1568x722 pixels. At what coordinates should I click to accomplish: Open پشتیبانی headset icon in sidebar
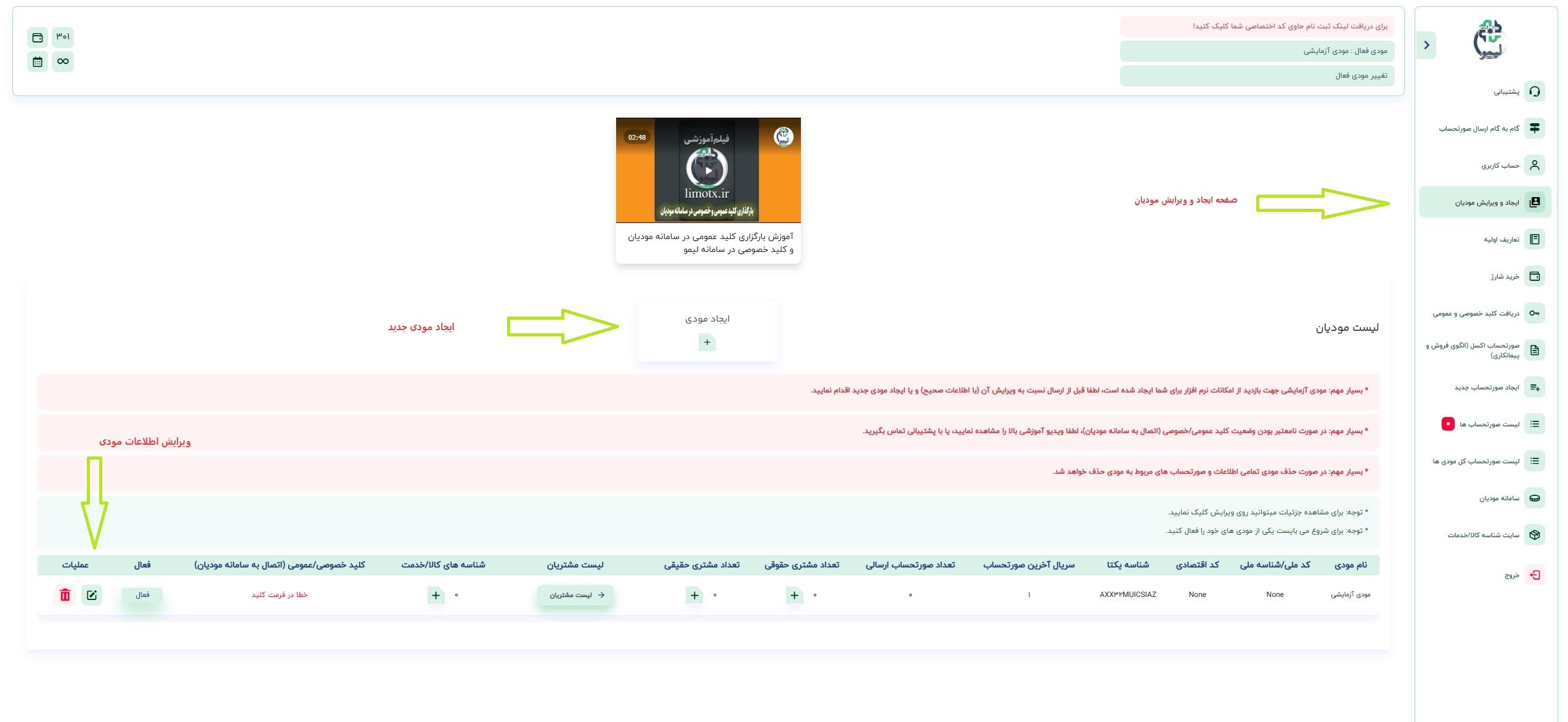(1534, 92)
